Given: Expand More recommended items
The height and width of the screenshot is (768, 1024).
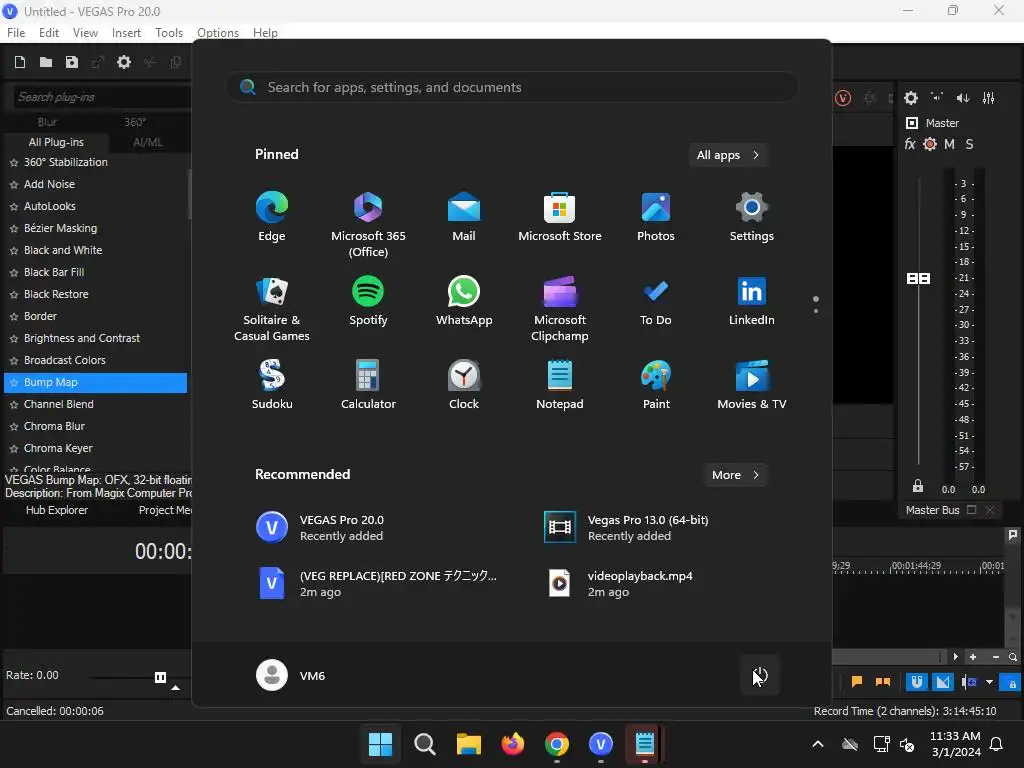Looking at the screenshot, I should [x=735, y=475].
